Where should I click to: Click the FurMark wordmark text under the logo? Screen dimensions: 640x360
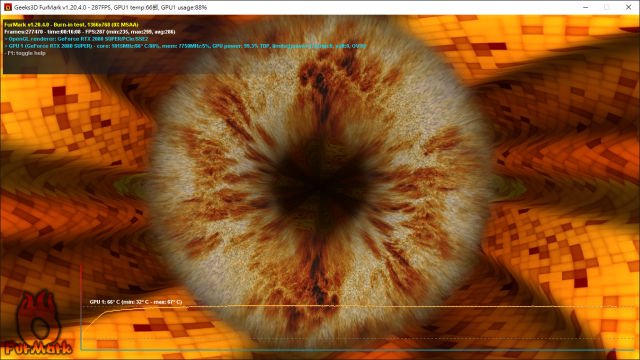tap(39, 348)
